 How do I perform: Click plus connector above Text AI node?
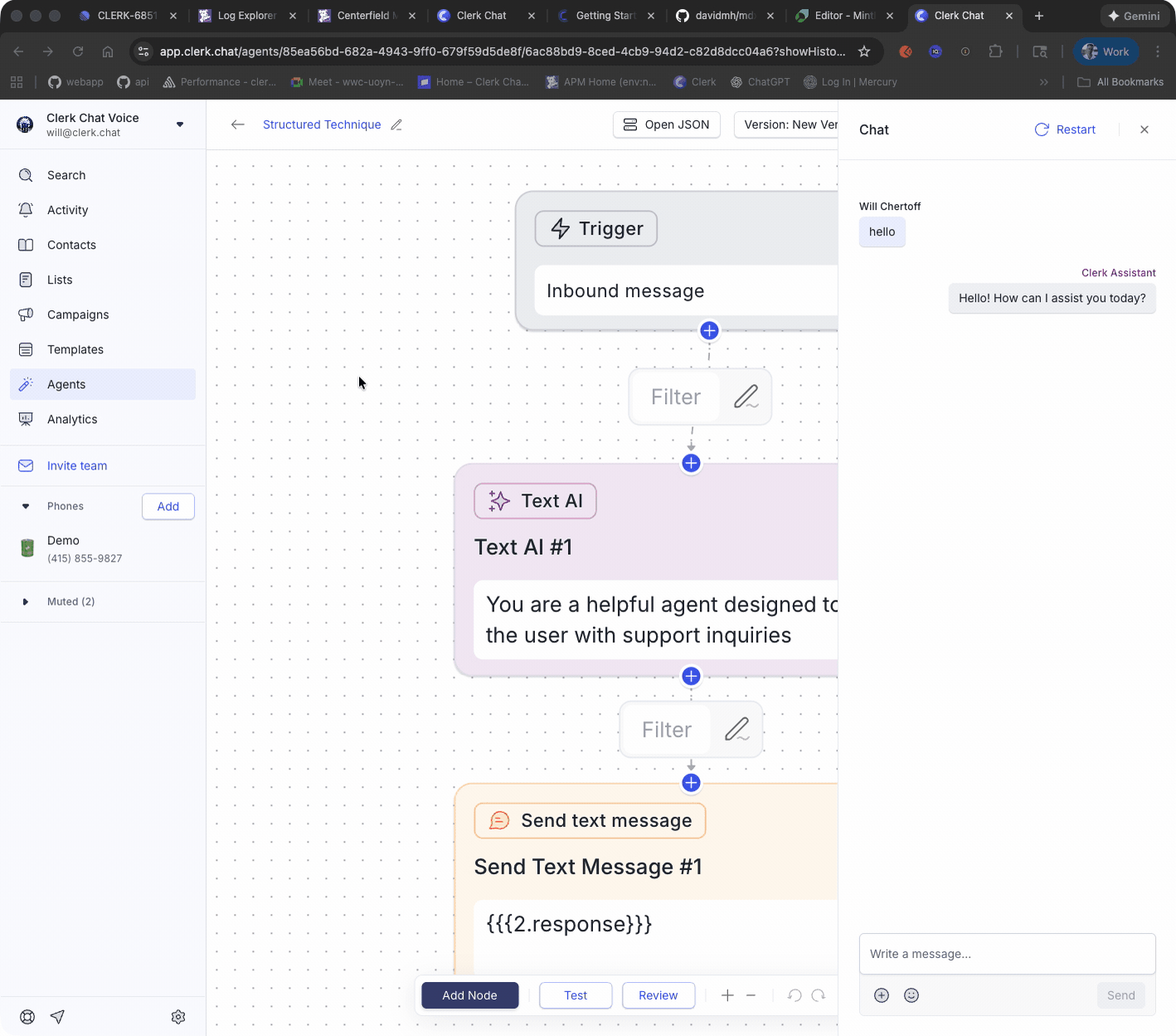[x=691, y=463]
